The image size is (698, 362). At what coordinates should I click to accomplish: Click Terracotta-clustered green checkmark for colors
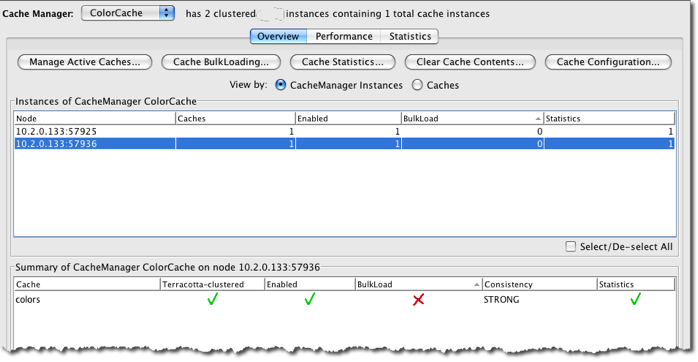point(213,299)
